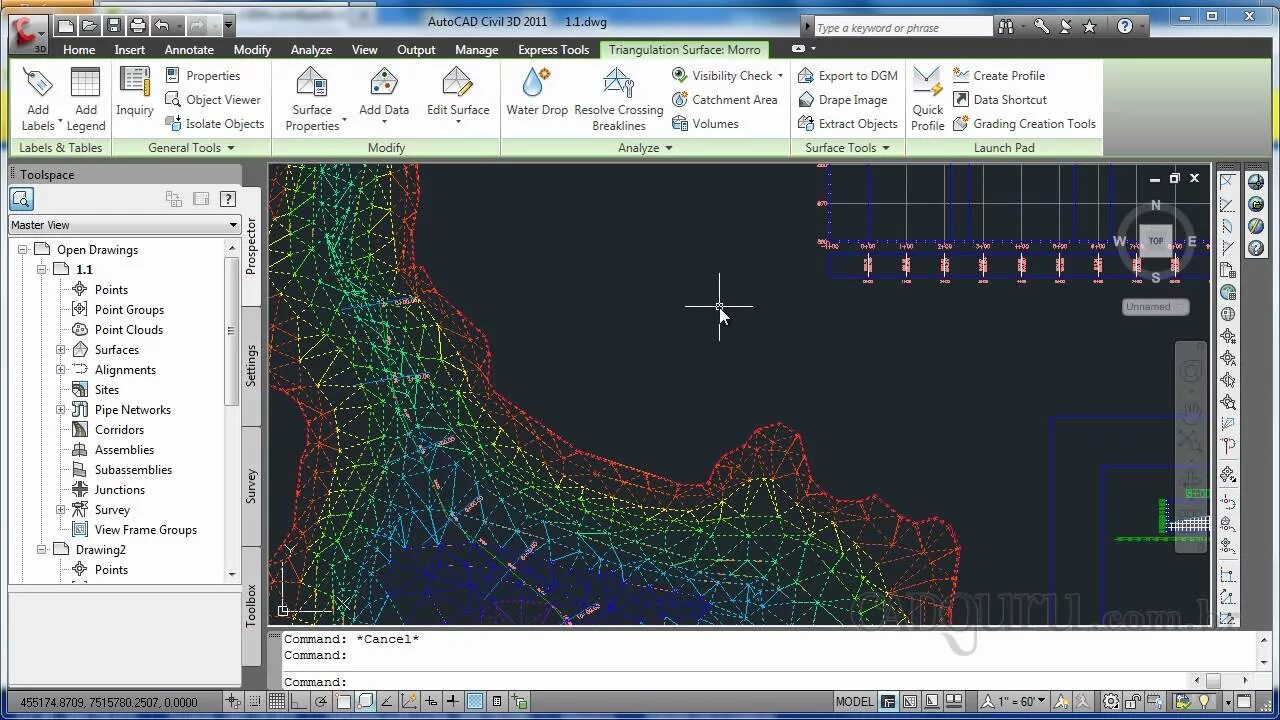Click the Add Labels tool
The image size is (1280, 720).
(x=38, y=99)
